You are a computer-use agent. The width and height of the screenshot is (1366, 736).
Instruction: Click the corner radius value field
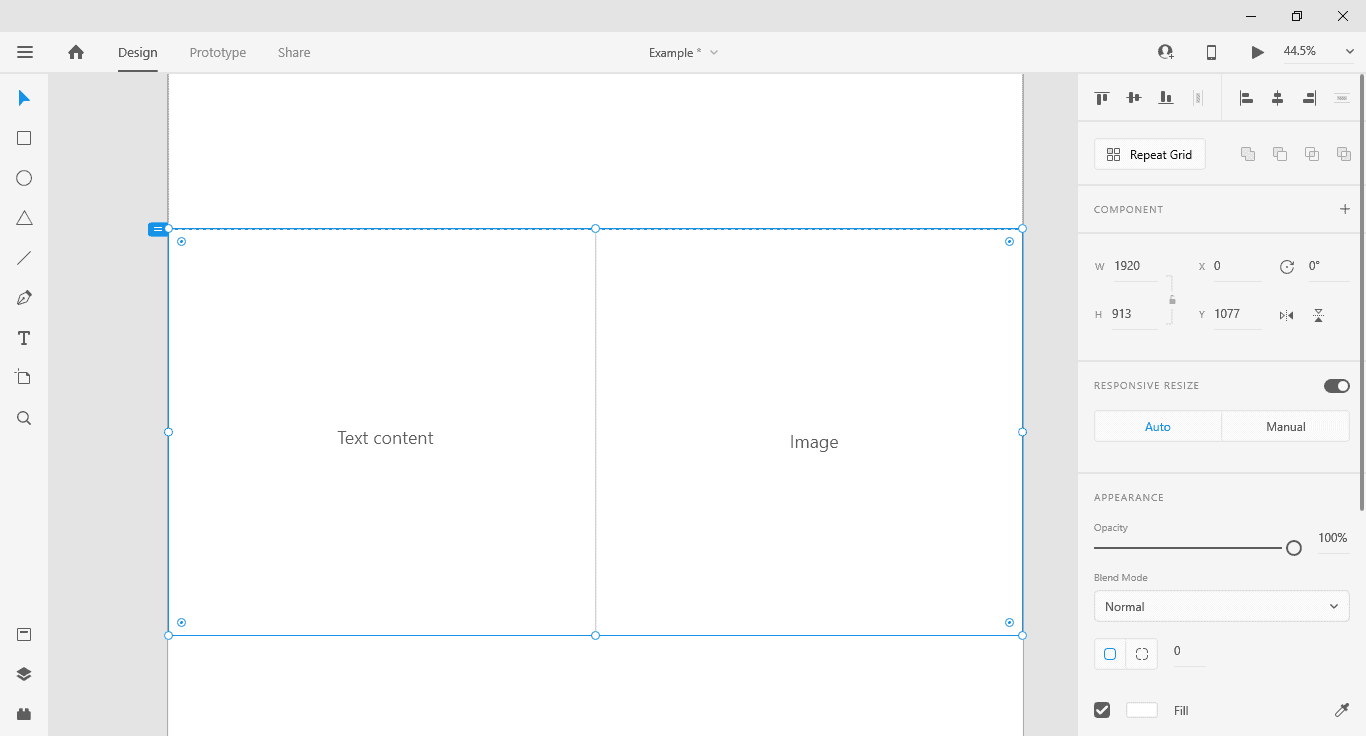(1188, 651)
